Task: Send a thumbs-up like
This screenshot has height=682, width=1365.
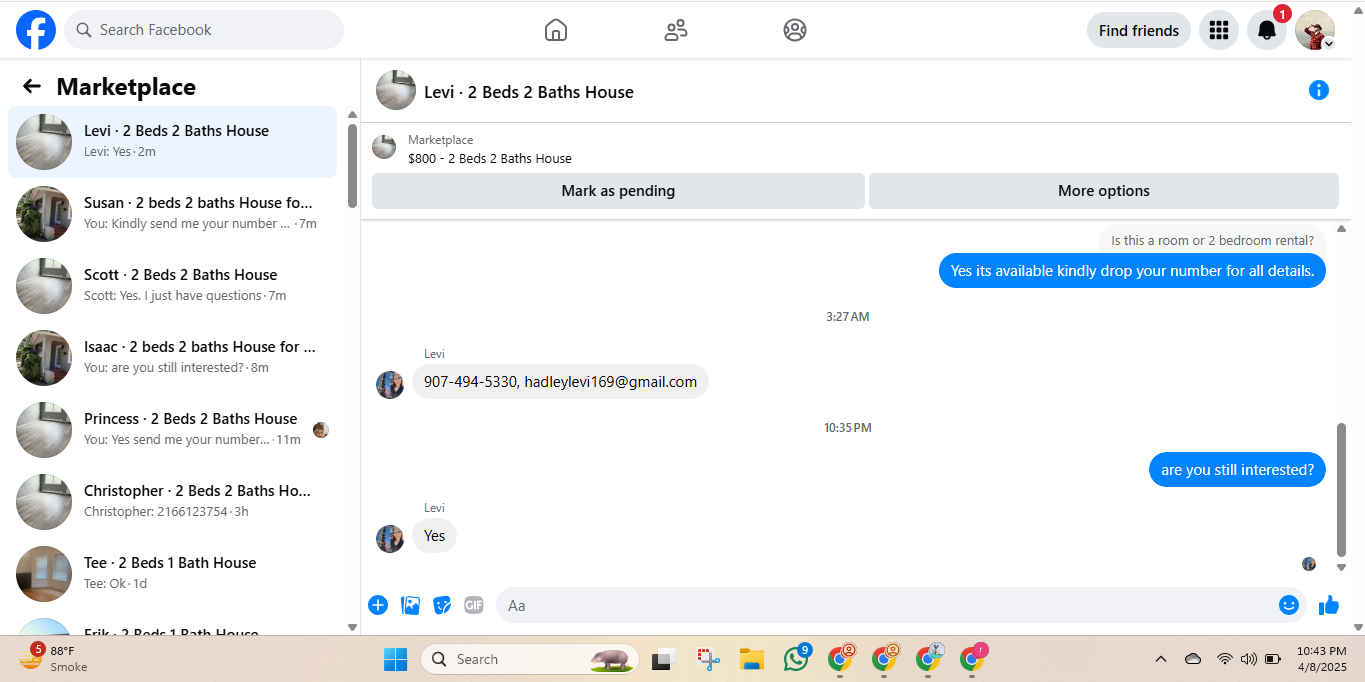Action: point(1329,605)
